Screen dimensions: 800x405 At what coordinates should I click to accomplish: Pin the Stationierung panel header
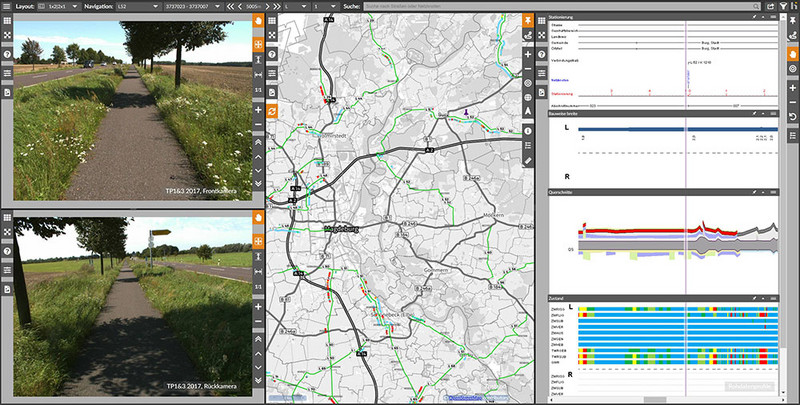[754, 17]
